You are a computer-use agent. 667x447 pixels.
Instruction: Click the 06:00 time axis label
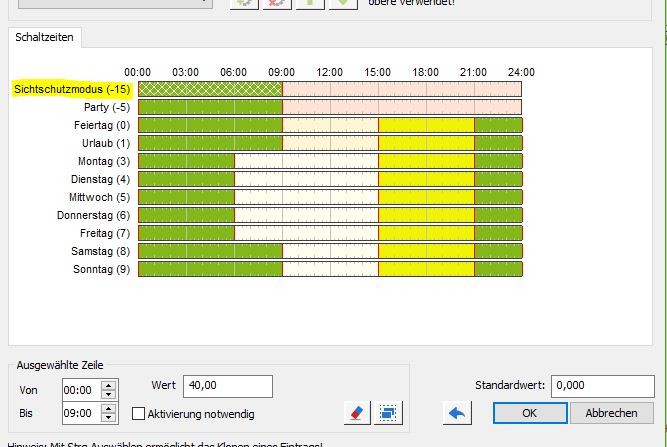234,72
